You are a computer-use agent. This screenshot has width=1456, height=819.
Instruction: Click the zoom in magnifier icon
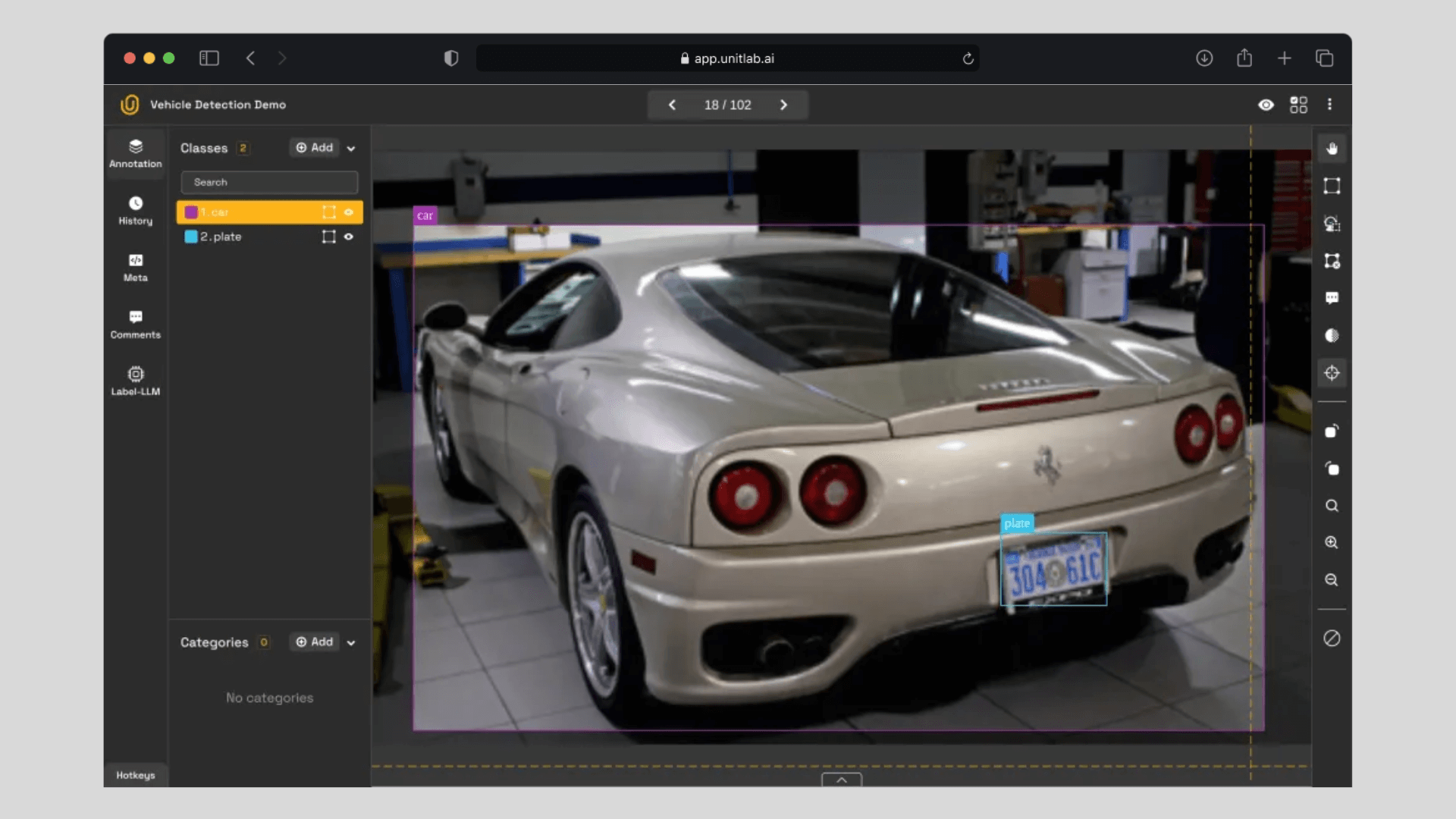[1332, 543]
